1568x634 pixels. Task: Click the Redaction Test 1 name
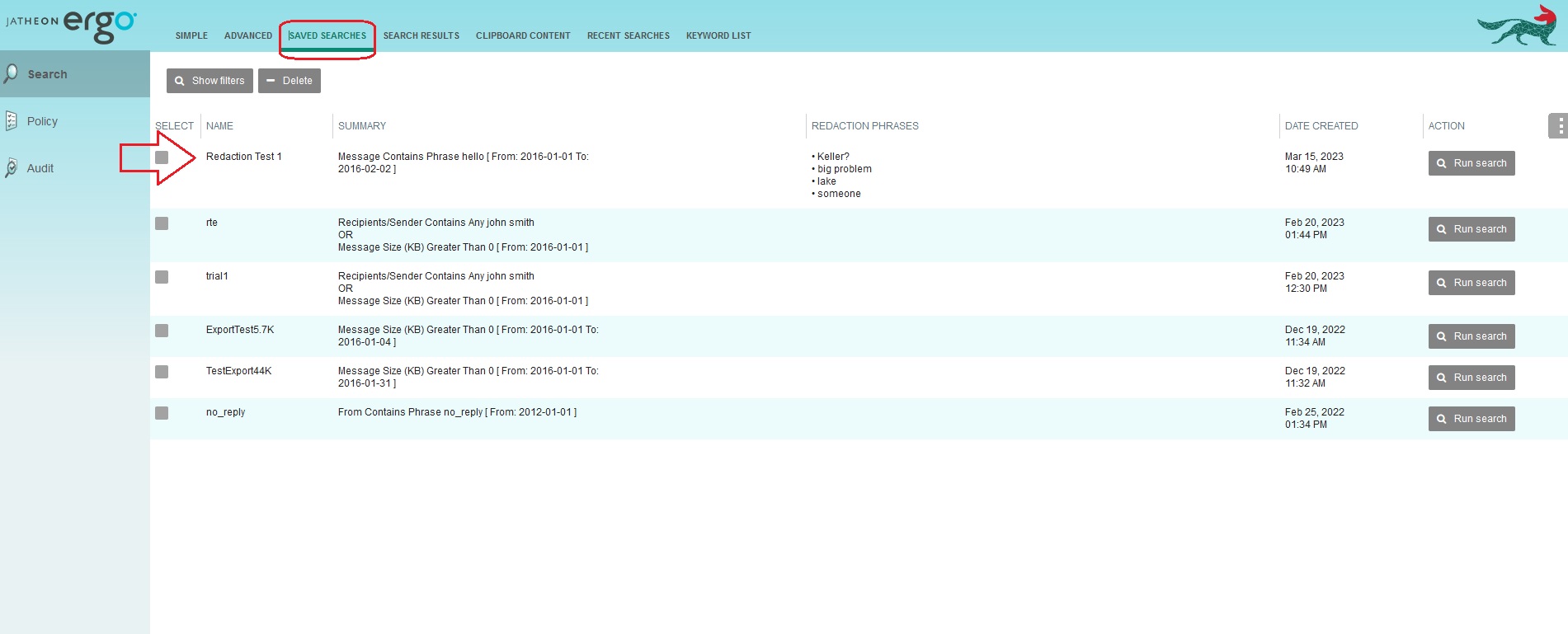tap(244, 157)
